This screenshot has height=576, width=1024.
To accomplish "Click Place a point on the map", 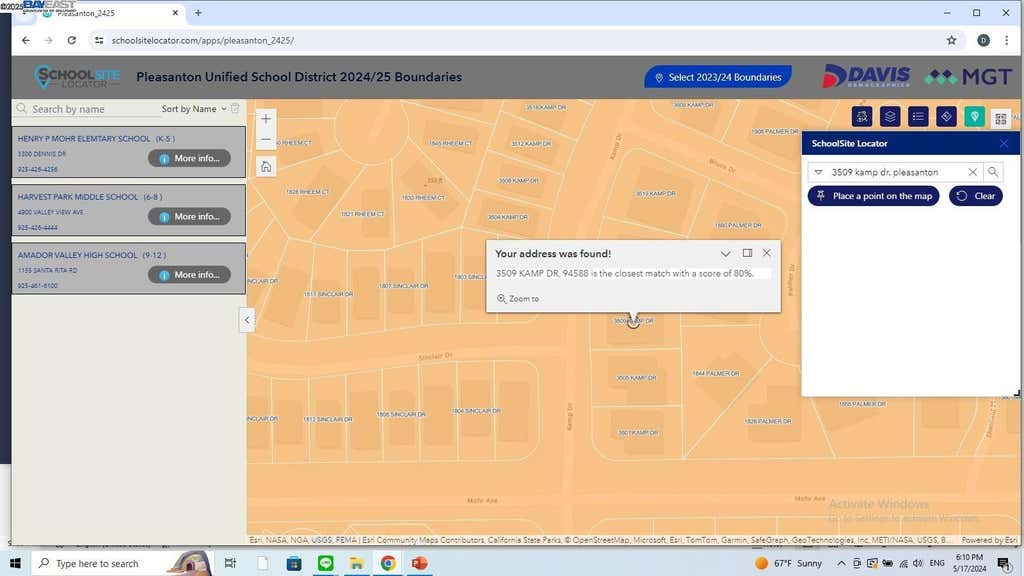I will coord(873,196).
